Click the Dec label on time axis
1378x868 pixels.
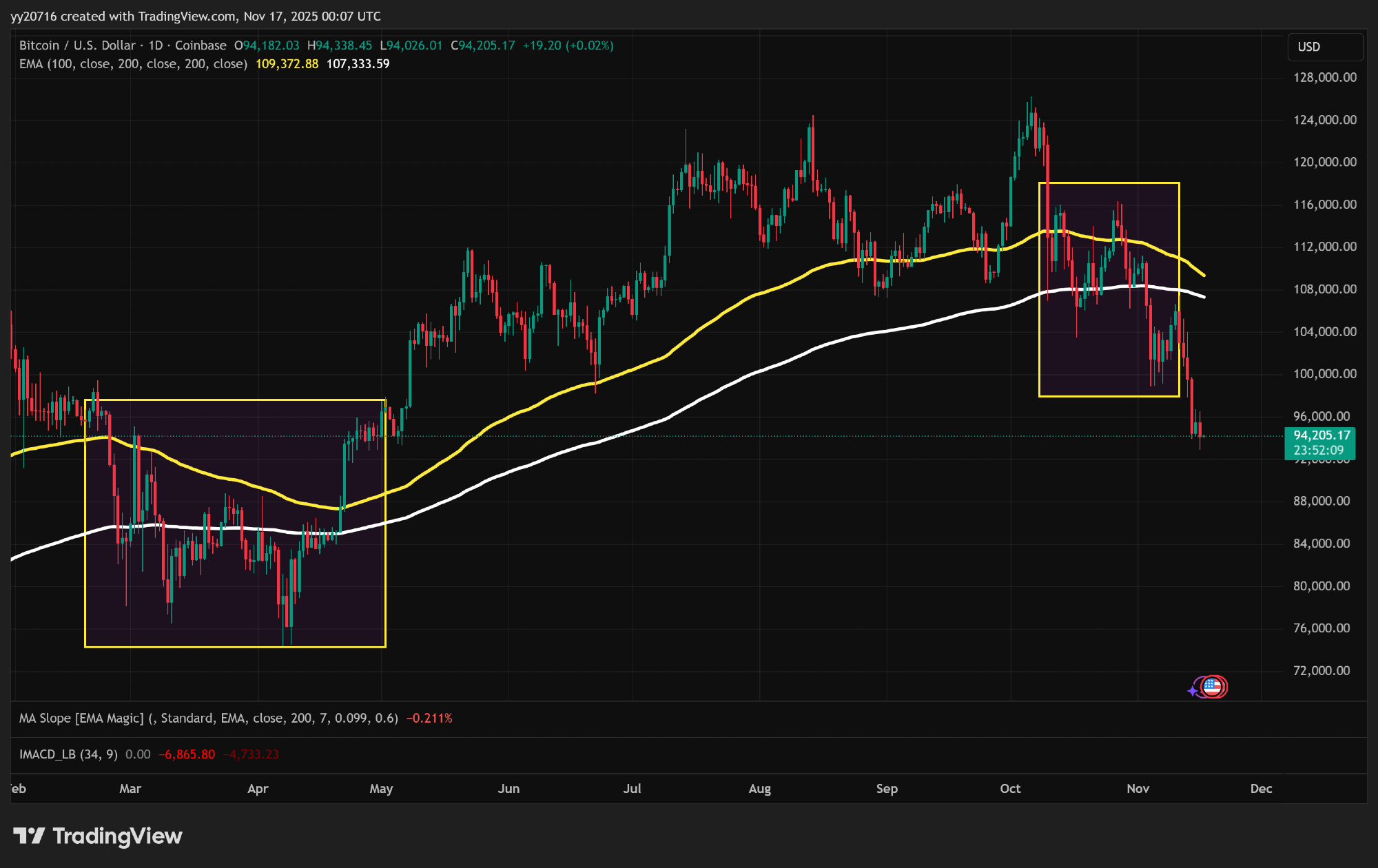[x=1261, y=789]
